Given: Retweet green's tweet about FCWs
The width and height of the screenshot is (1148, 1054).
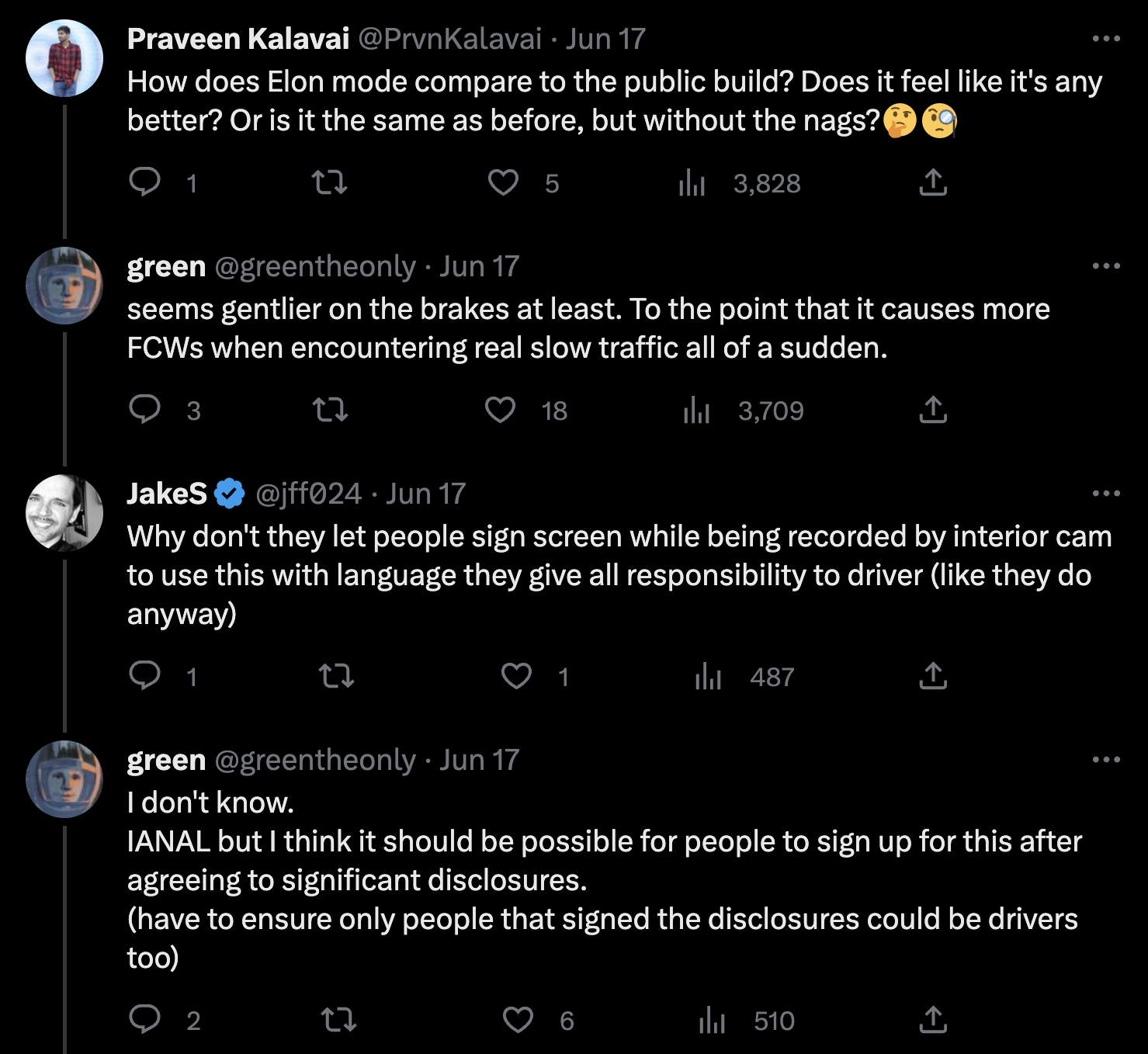Looking at the screenshot, I should (x=330, y=410).
